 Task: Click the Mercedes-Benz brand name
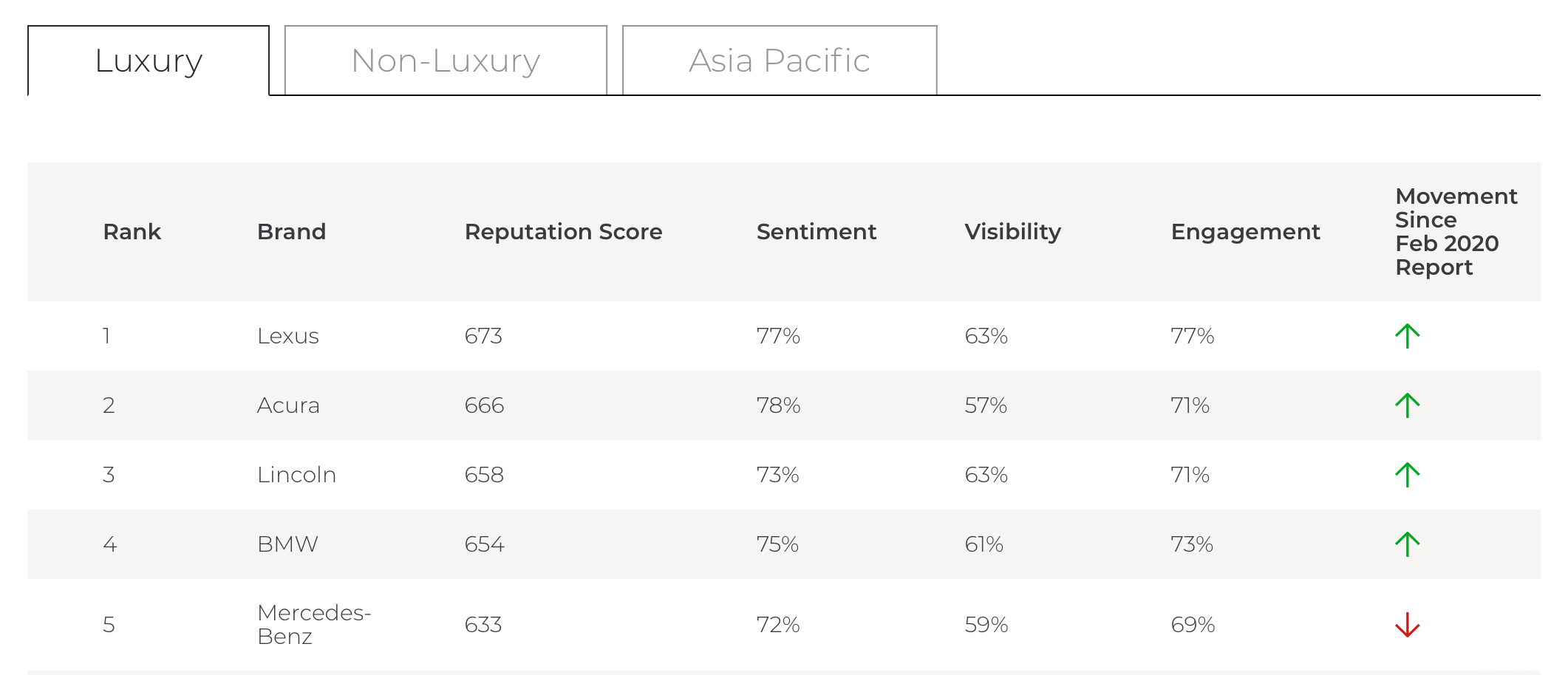tap(313, 625)
